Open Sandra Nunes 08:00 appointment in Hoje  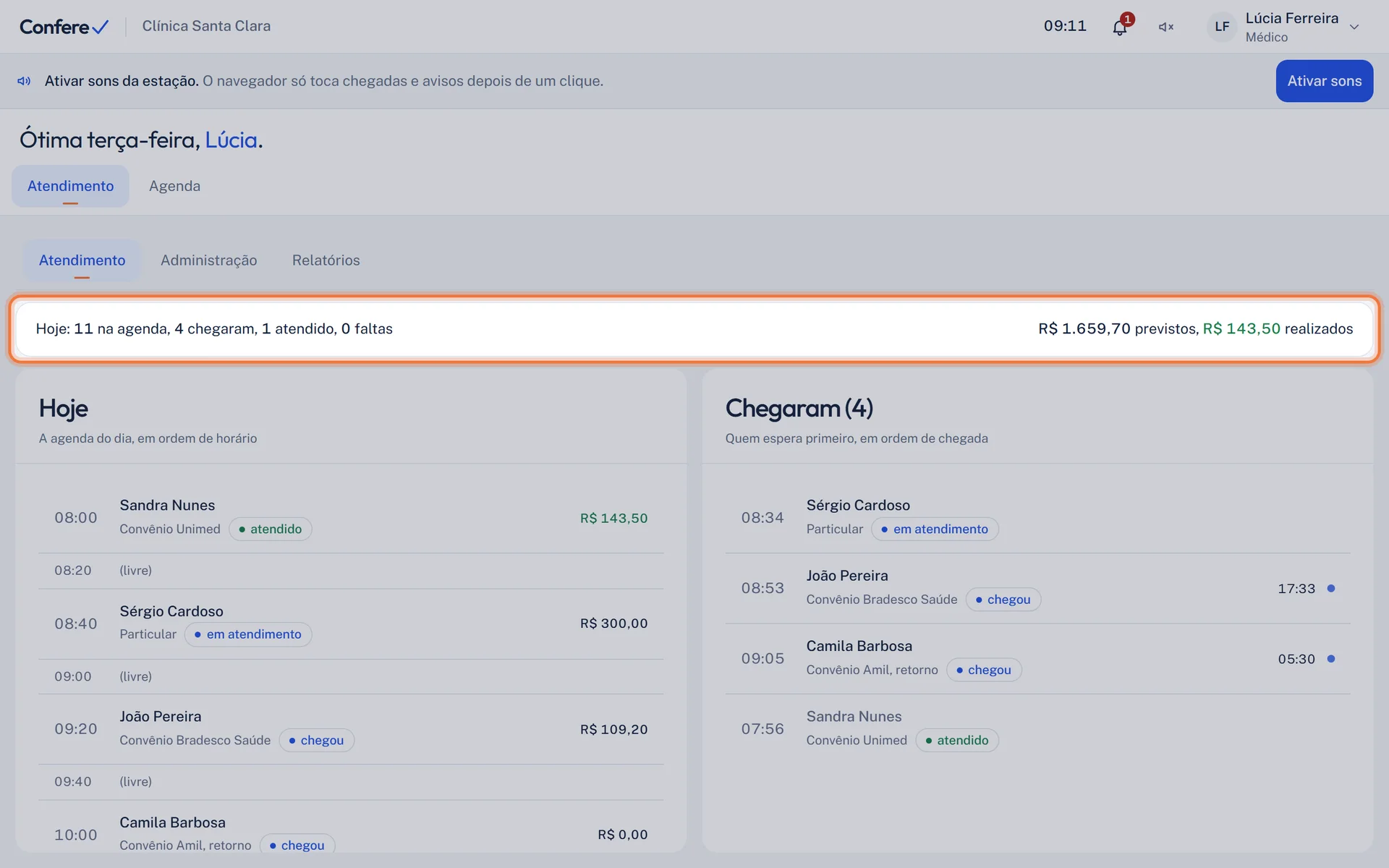tap(351, 517)
